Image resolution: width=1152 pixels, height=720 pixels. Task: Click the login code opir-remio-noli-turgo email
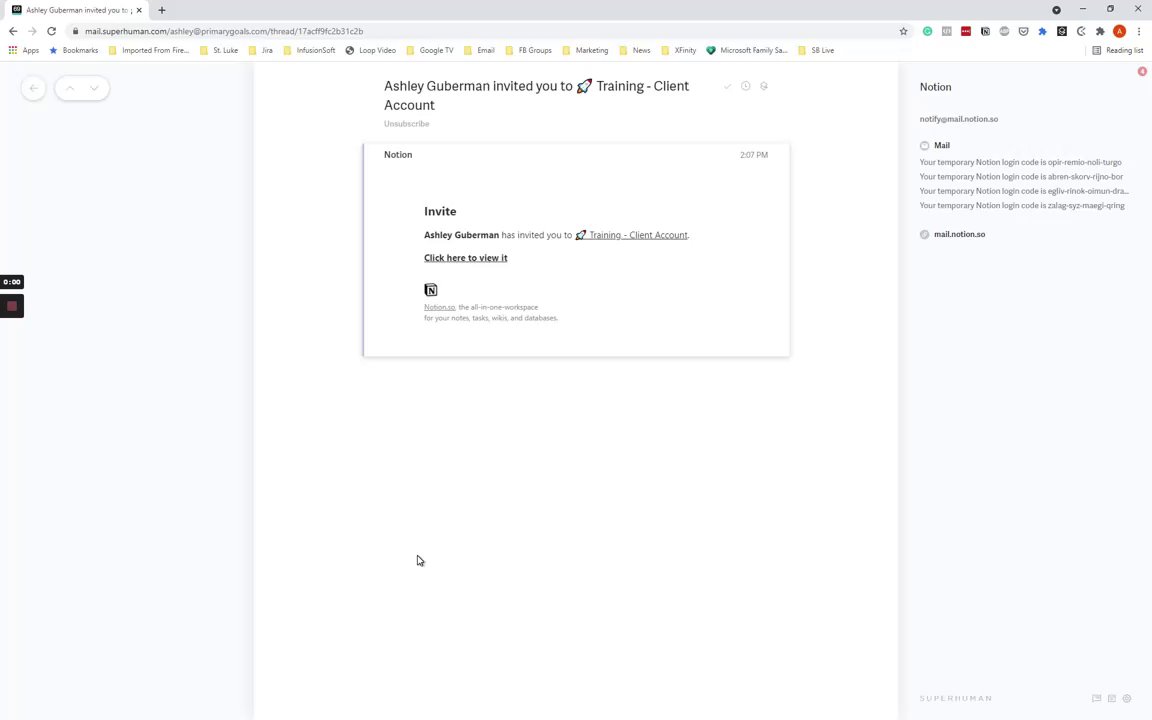click(1020, 162)
